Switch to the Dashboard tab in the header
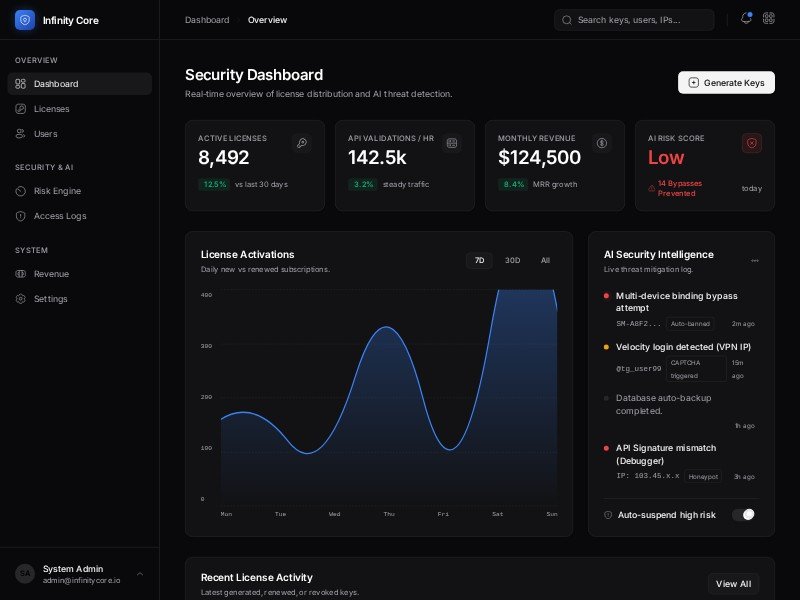This screenshot has height=600, width=800. coord(207,19)
